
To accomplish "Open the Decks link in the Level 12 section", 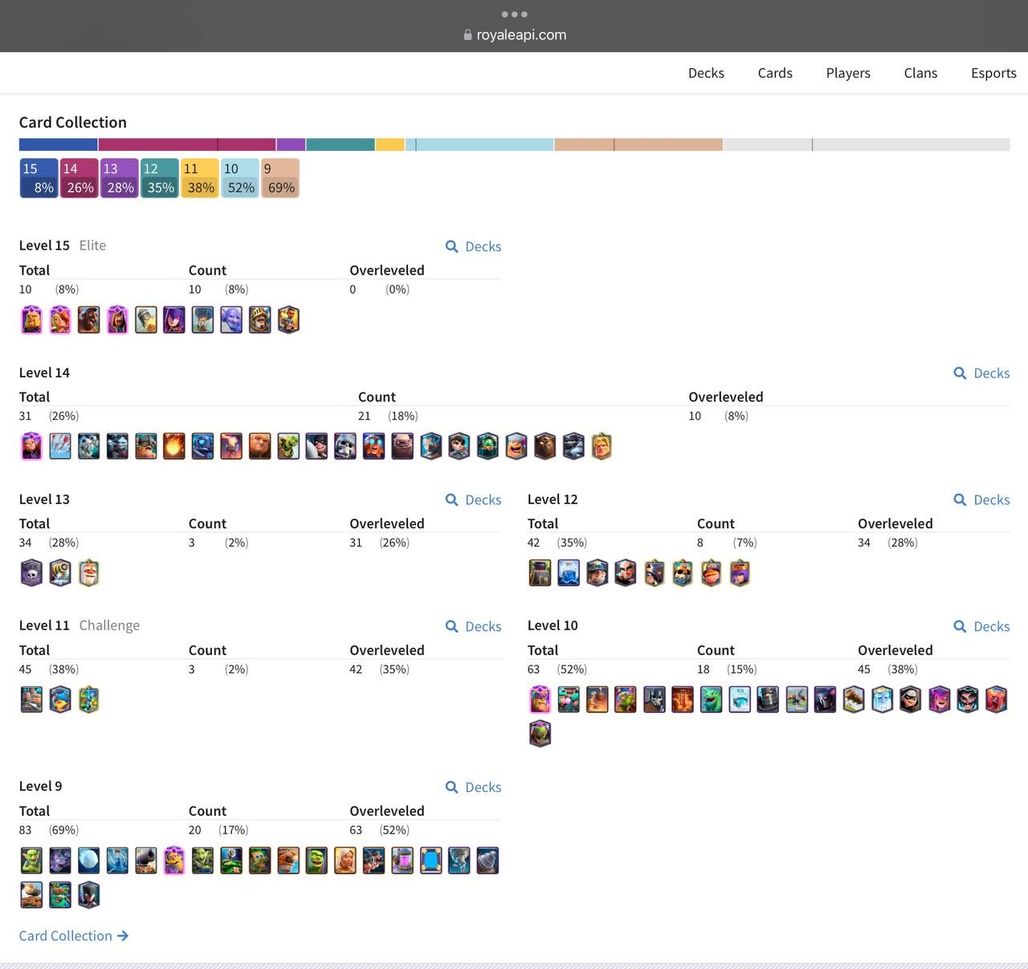I will 981,500.
